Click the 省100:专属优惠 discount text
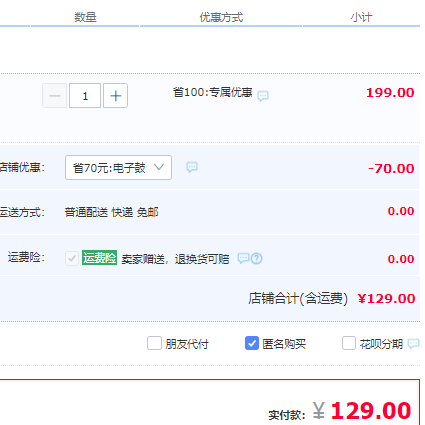 (212, 92)
